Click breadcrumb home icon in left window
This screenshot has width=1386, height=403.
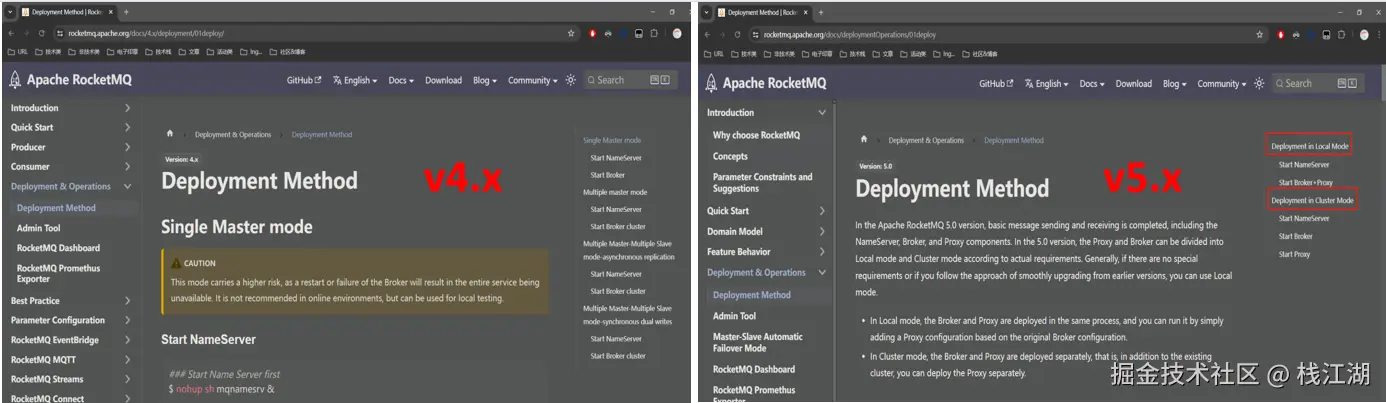point(170,134)
